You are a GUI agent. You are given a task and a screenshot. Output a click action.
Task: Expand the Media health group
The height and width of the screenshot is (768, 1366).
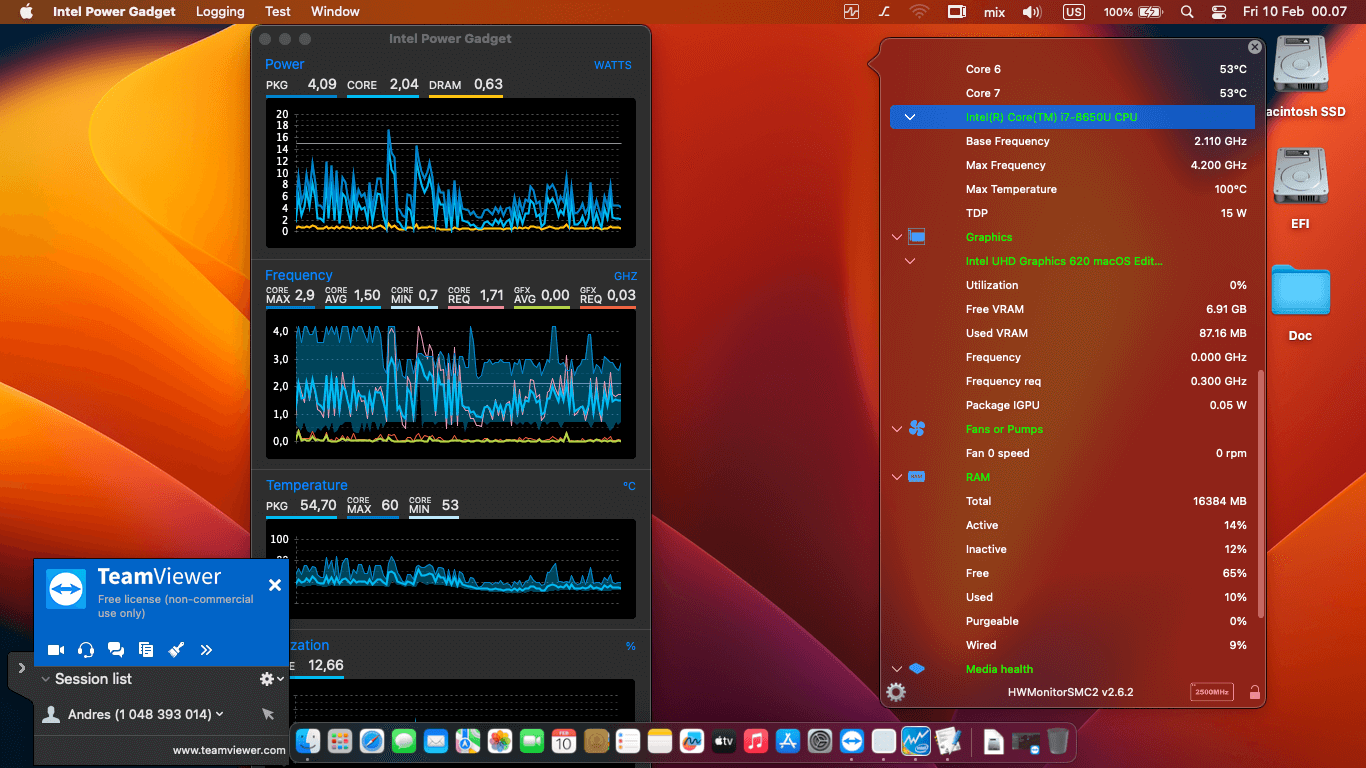tap(897, 669)
